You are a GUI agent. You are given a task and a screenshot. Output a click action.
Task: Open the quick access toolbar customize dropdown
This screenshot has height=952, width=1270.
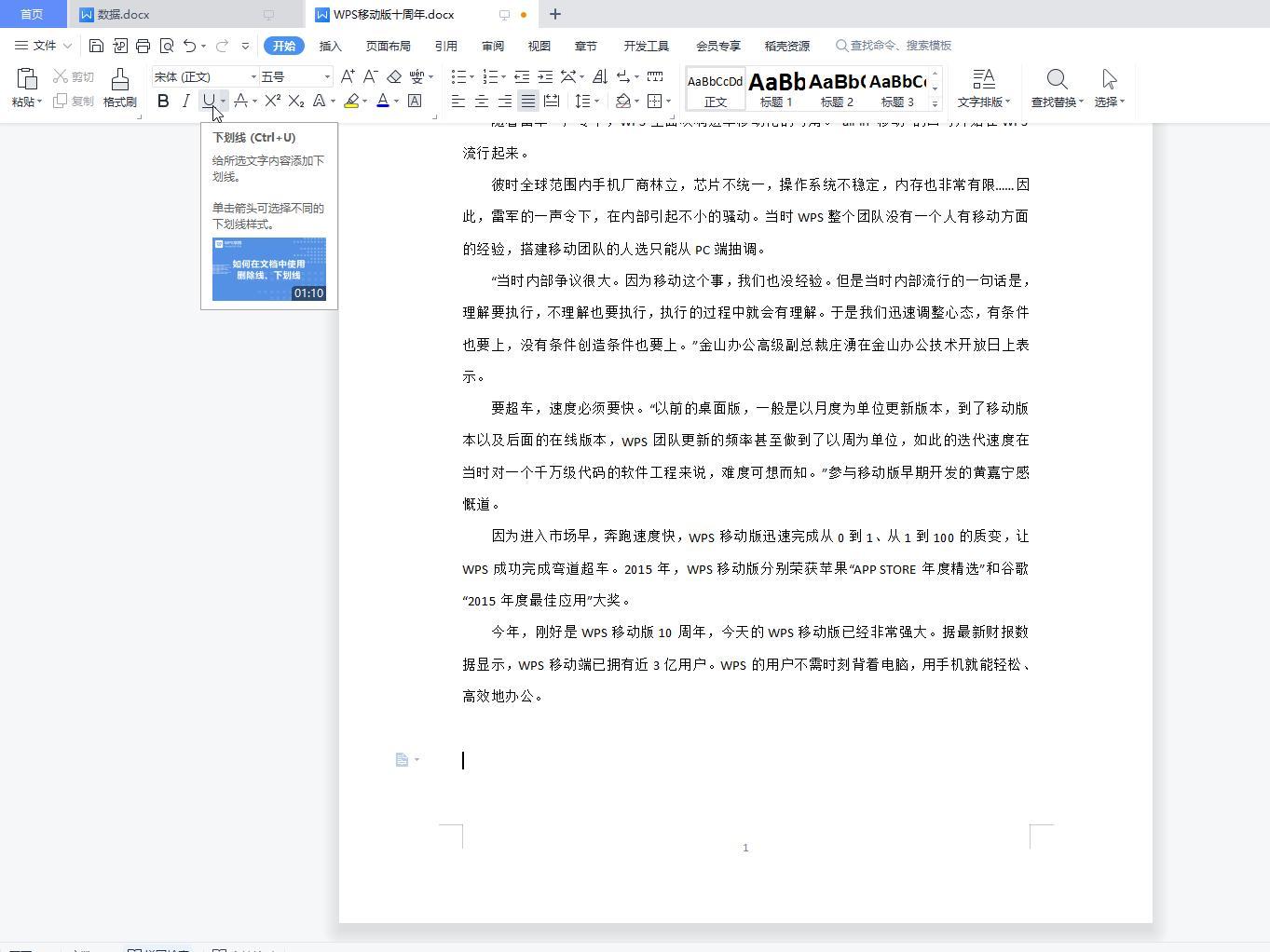point(245,46)
